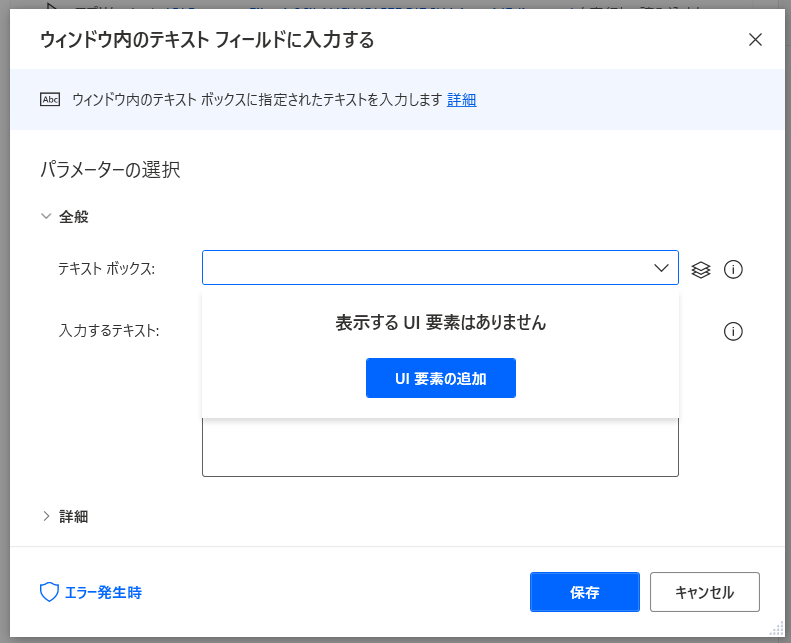Collapse the 全般 section
The width and height of the screenshot is (791, 643).
click(46, 216)
